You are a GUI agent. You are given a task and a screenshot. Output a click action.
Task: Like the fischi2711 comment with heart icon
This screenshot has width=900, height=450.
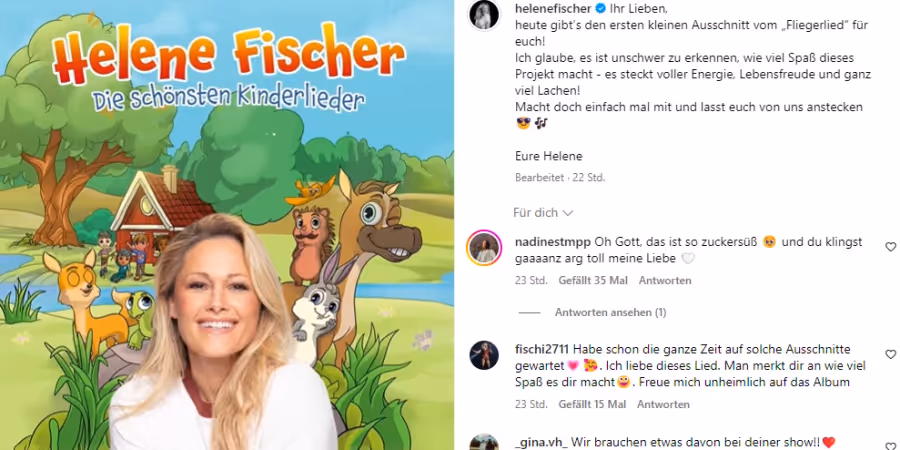(x=890, y=354)
